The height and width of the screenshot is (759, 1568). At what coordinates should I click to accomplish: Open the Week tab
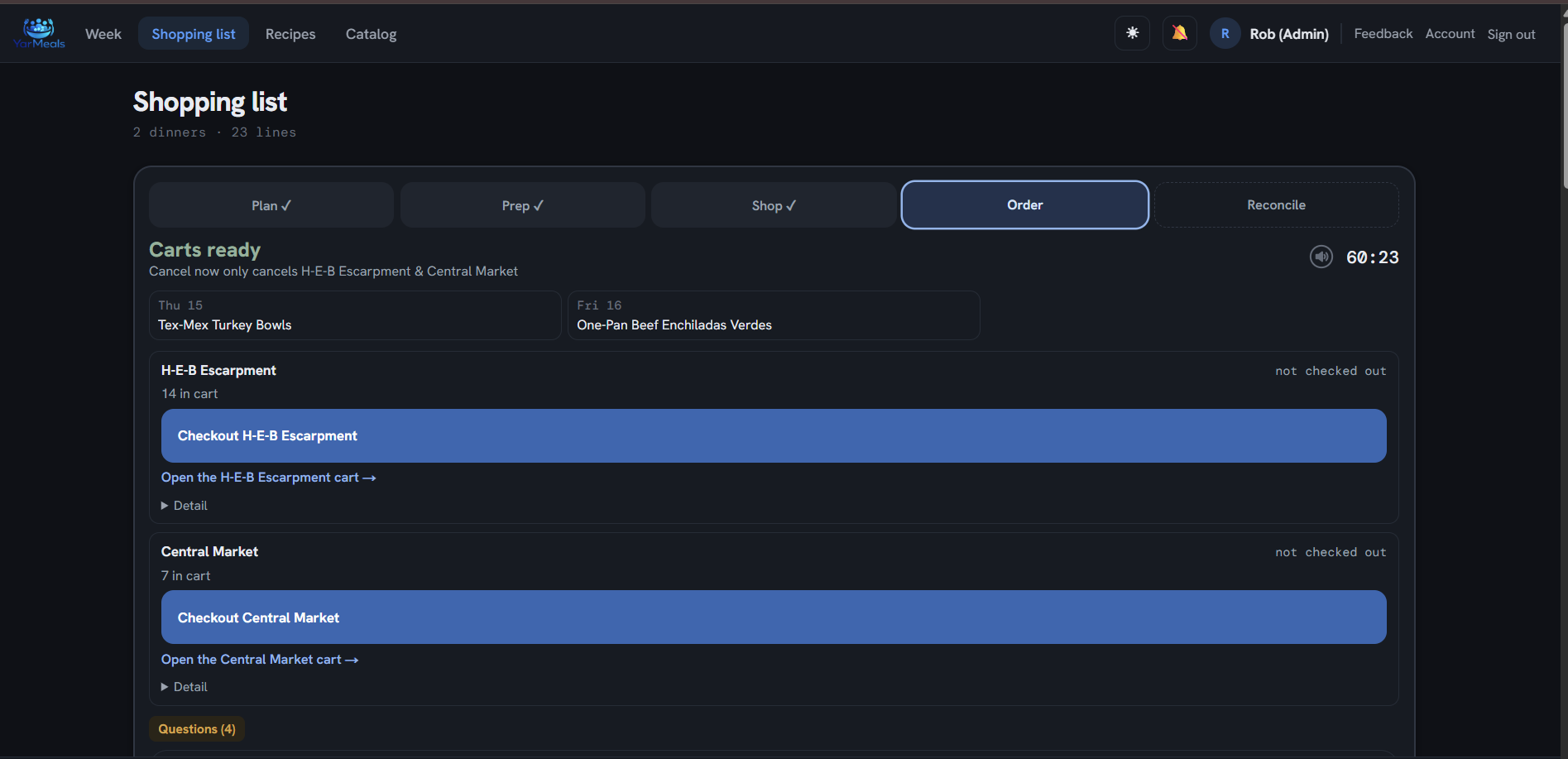[103, 34]
